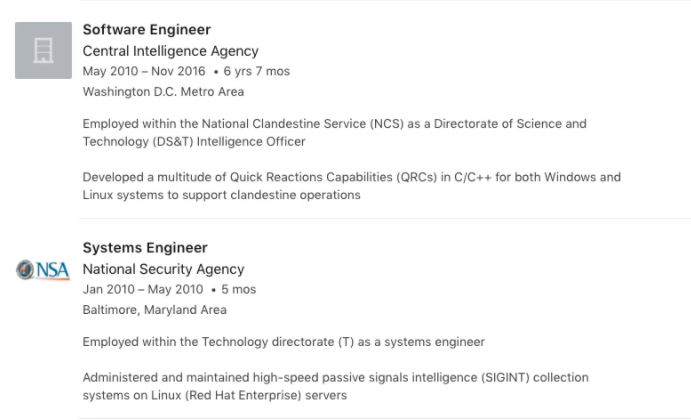Click the divider between the two job entries
Viewport: 691px width, 420px height.
[x=385, y=218]
